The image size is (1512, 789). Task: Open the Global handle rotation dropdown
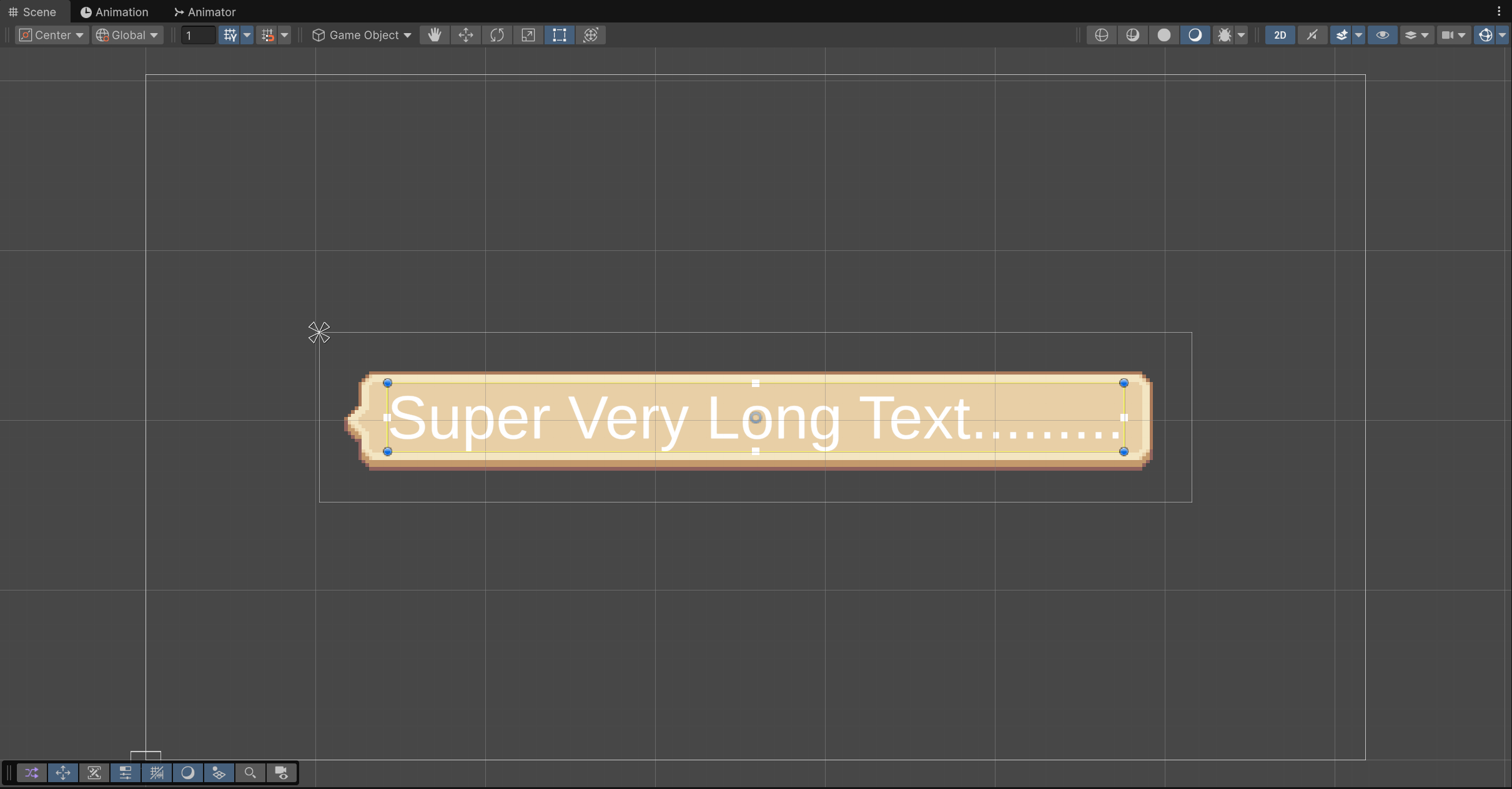[127, 35]
